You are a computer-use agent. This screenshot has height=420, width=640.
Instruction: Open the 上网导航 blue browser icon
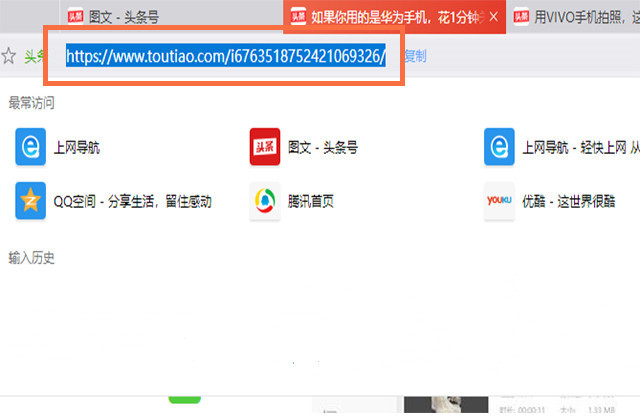pyautogui.click(x=31, y=147)
